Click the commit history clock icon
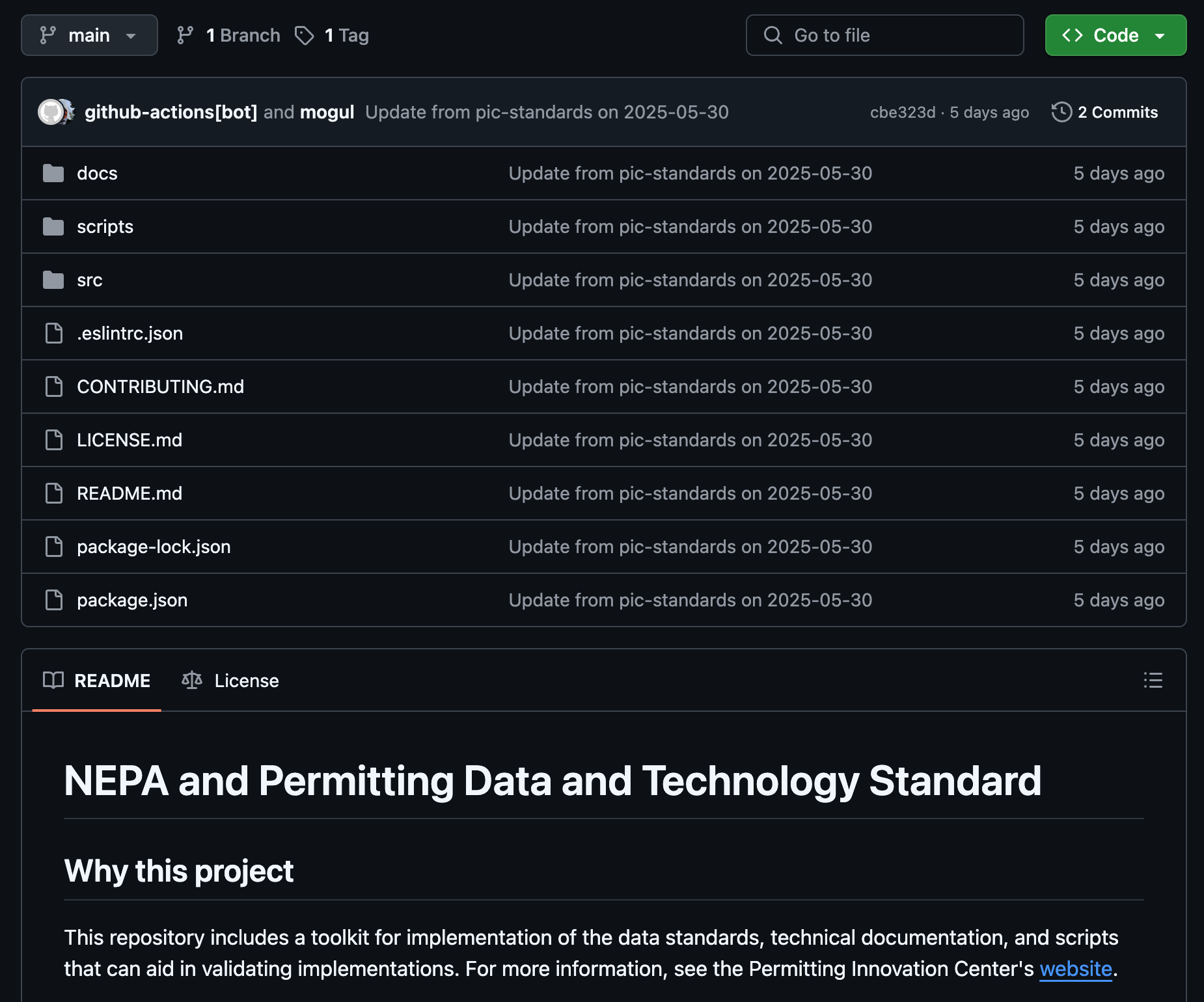 pos(1061,112)
